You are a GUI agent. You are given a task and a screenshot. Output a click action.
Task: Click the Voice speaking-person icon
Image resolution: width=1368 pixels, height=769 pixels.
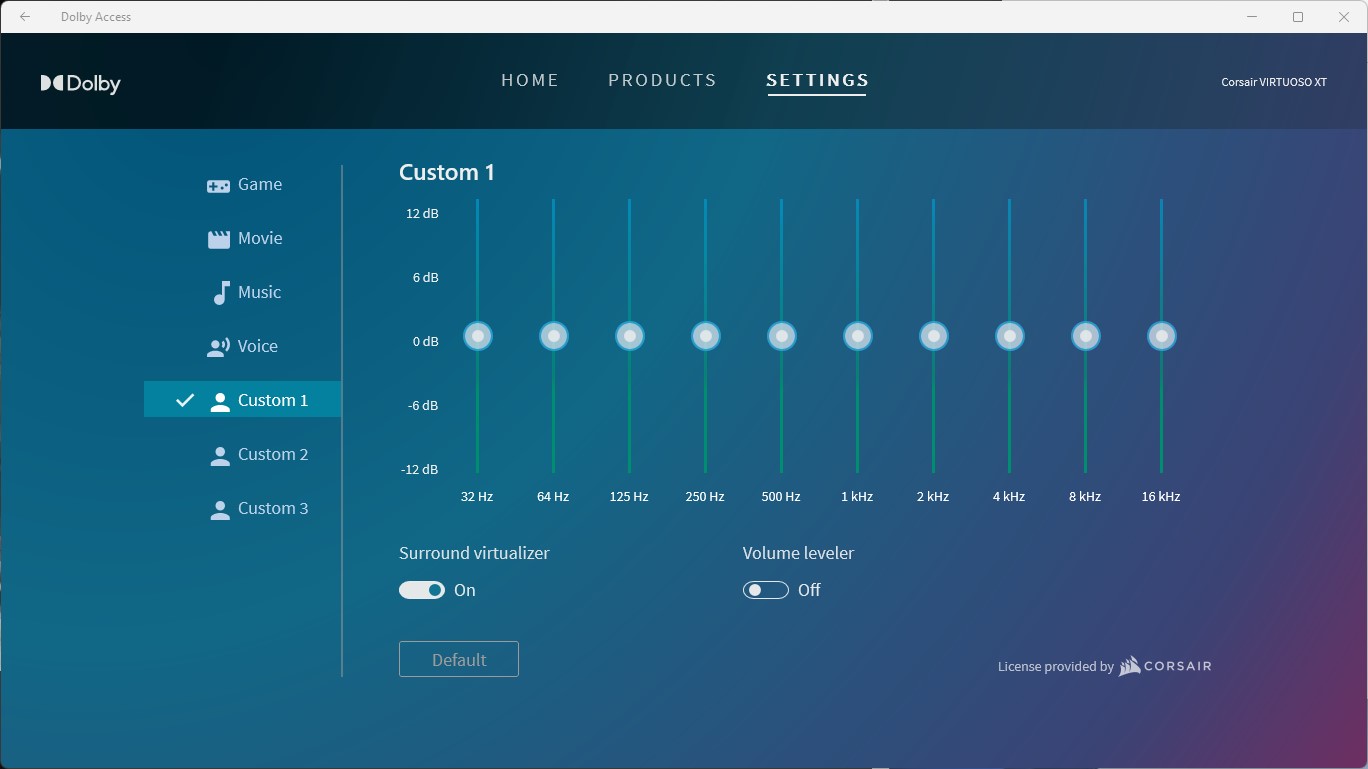[218, 347]
